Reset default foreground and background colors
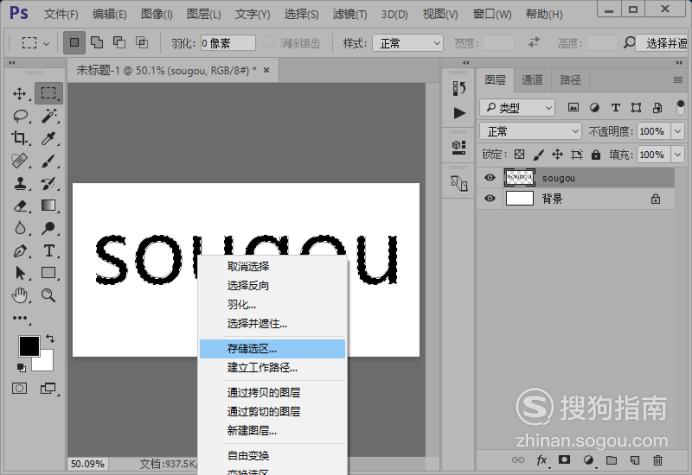This screenshot has width=692, height=475. 21,367
